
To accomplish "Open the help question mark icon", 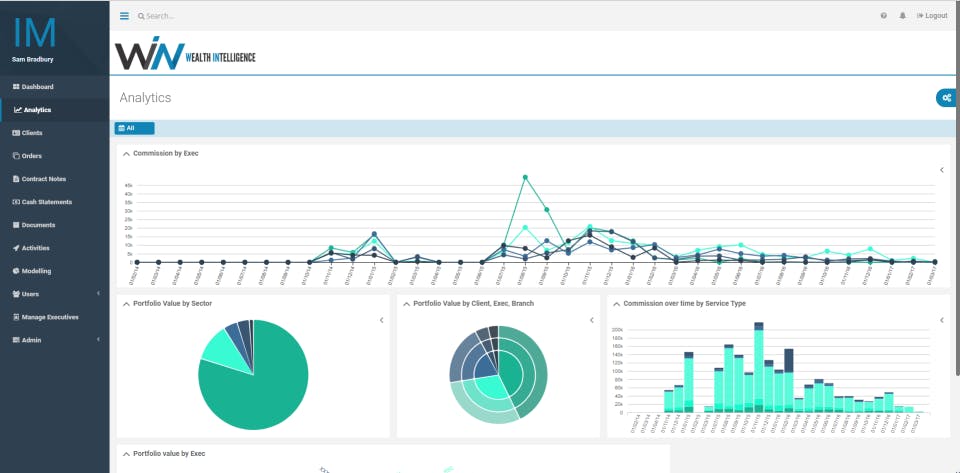I will pyautogui.click(x=883, y=16).
